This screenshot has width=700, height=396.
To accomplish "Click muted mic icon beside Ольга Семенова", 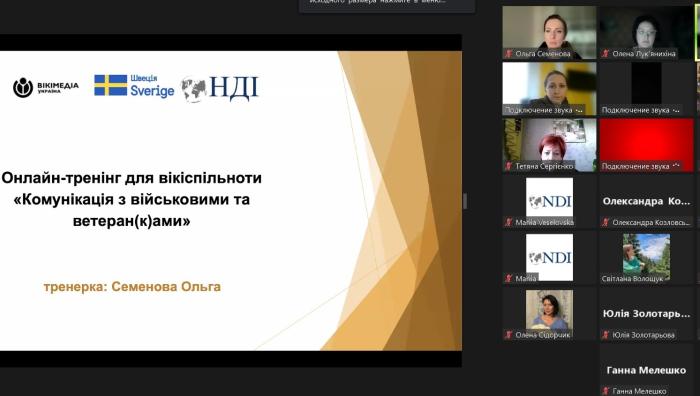I will (508, 54).
